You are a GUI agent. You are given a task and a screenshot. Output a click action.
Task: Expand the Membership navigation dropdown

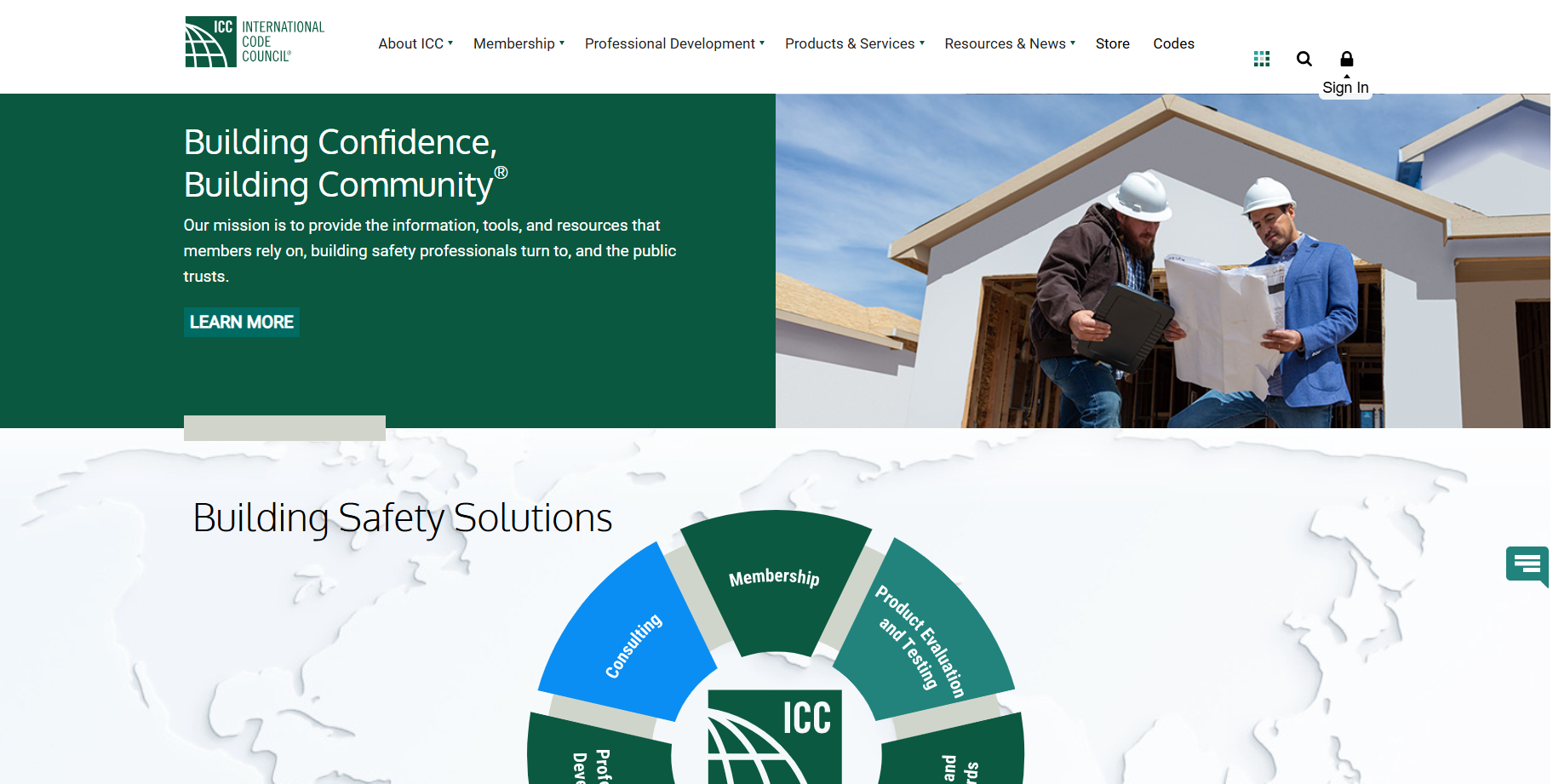(518, 43)
